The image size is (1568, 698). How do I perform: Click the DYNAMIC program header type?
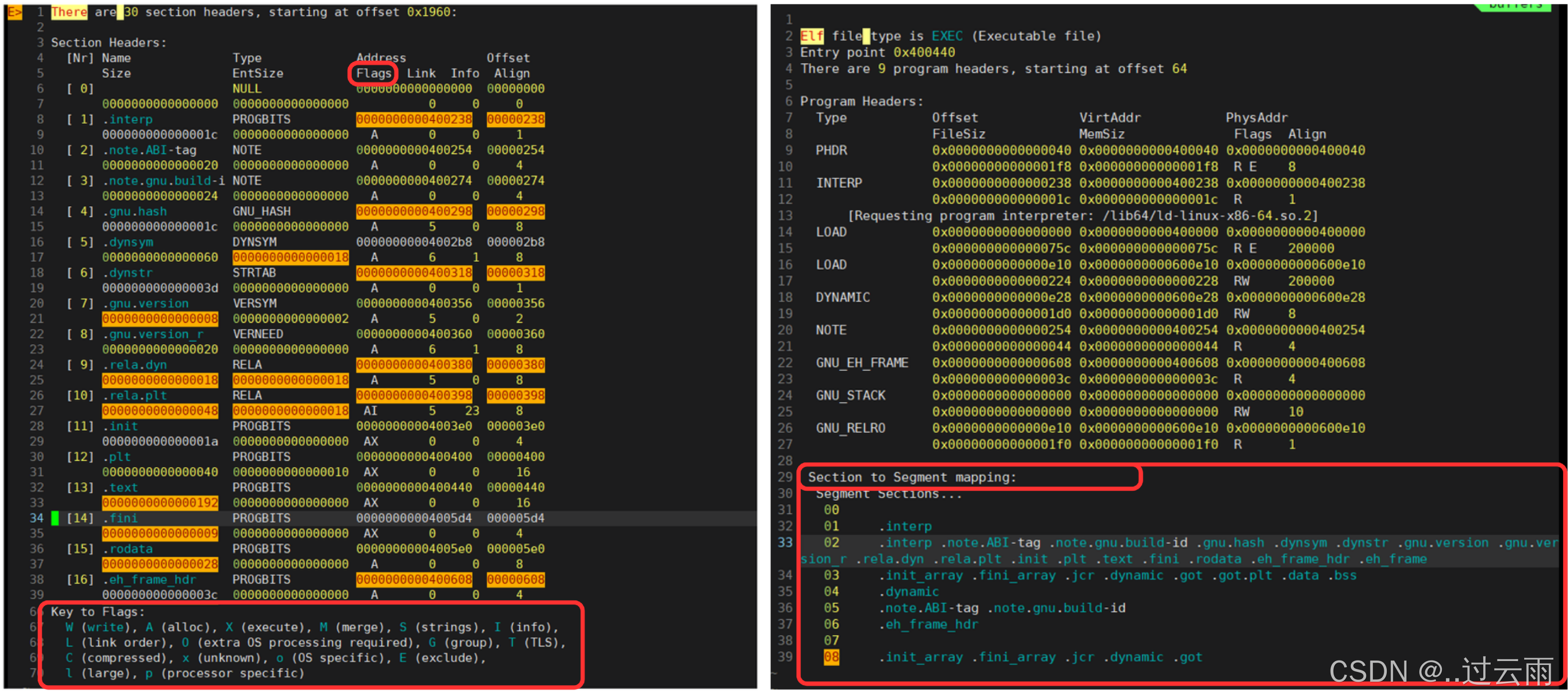843,297
